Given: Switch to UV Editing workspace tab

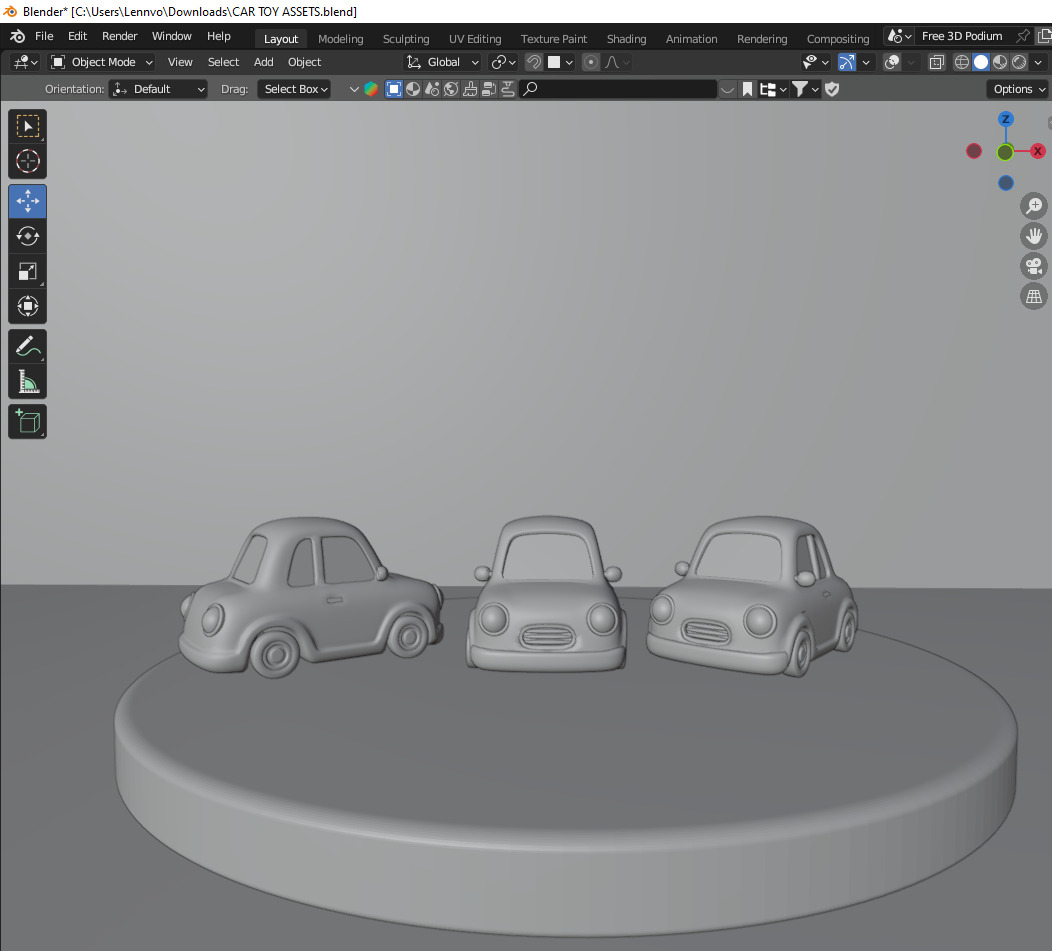Looking at the screenshot, I should pos(475,39).
